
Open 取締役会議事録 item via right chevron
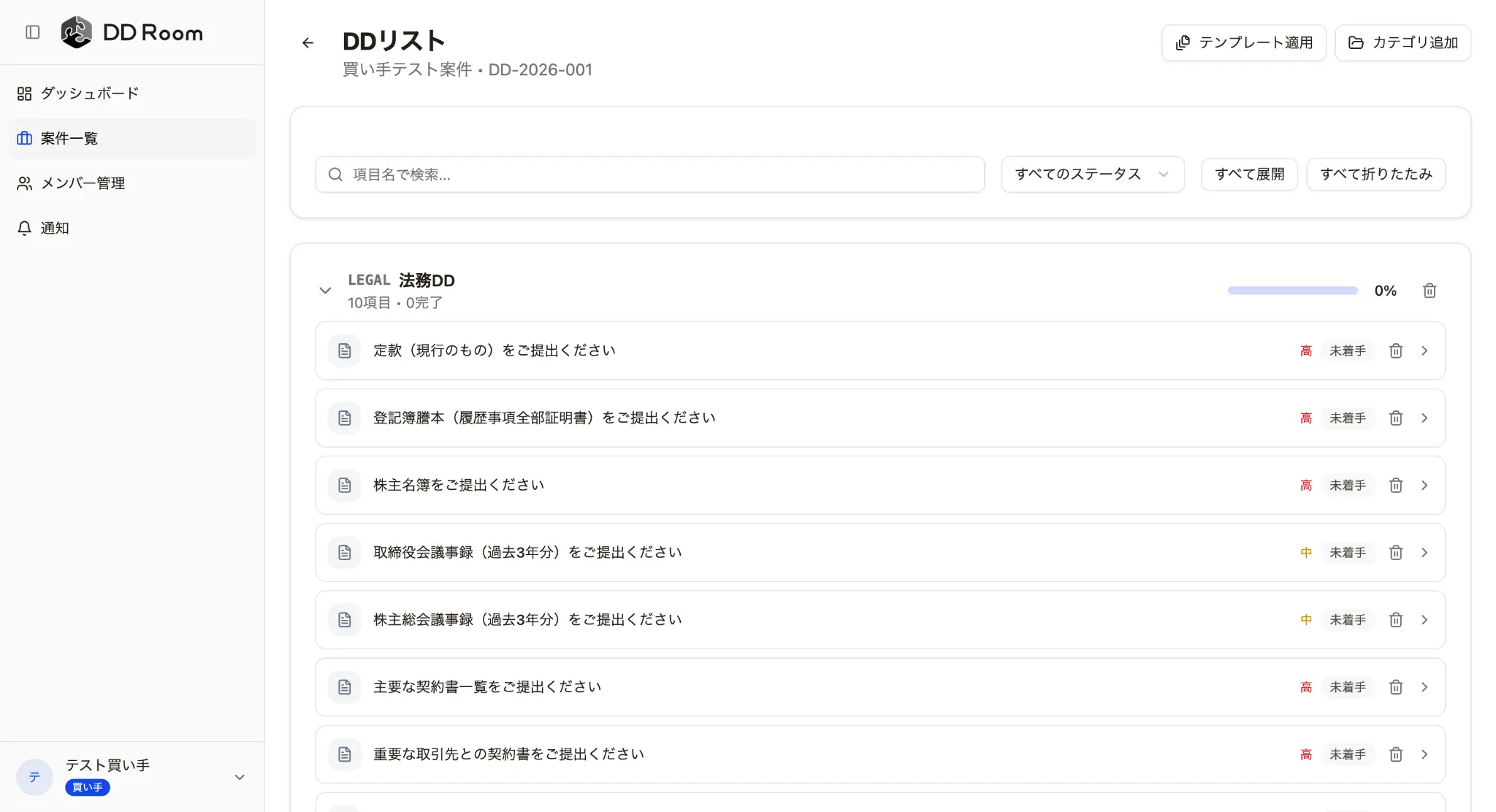click(1424, 553)
